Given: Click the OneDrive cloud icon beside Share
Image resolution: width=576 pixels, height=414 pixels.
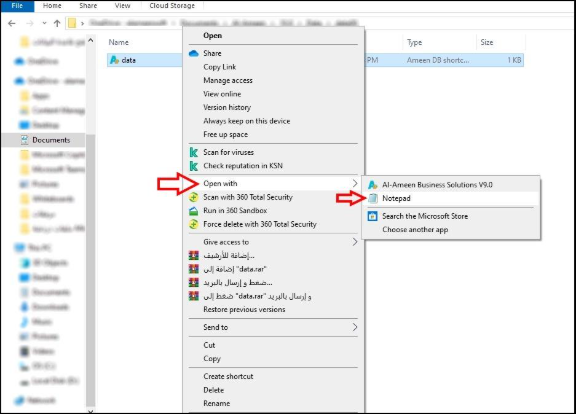Looking at the screenshot, I should pos(194,54).
